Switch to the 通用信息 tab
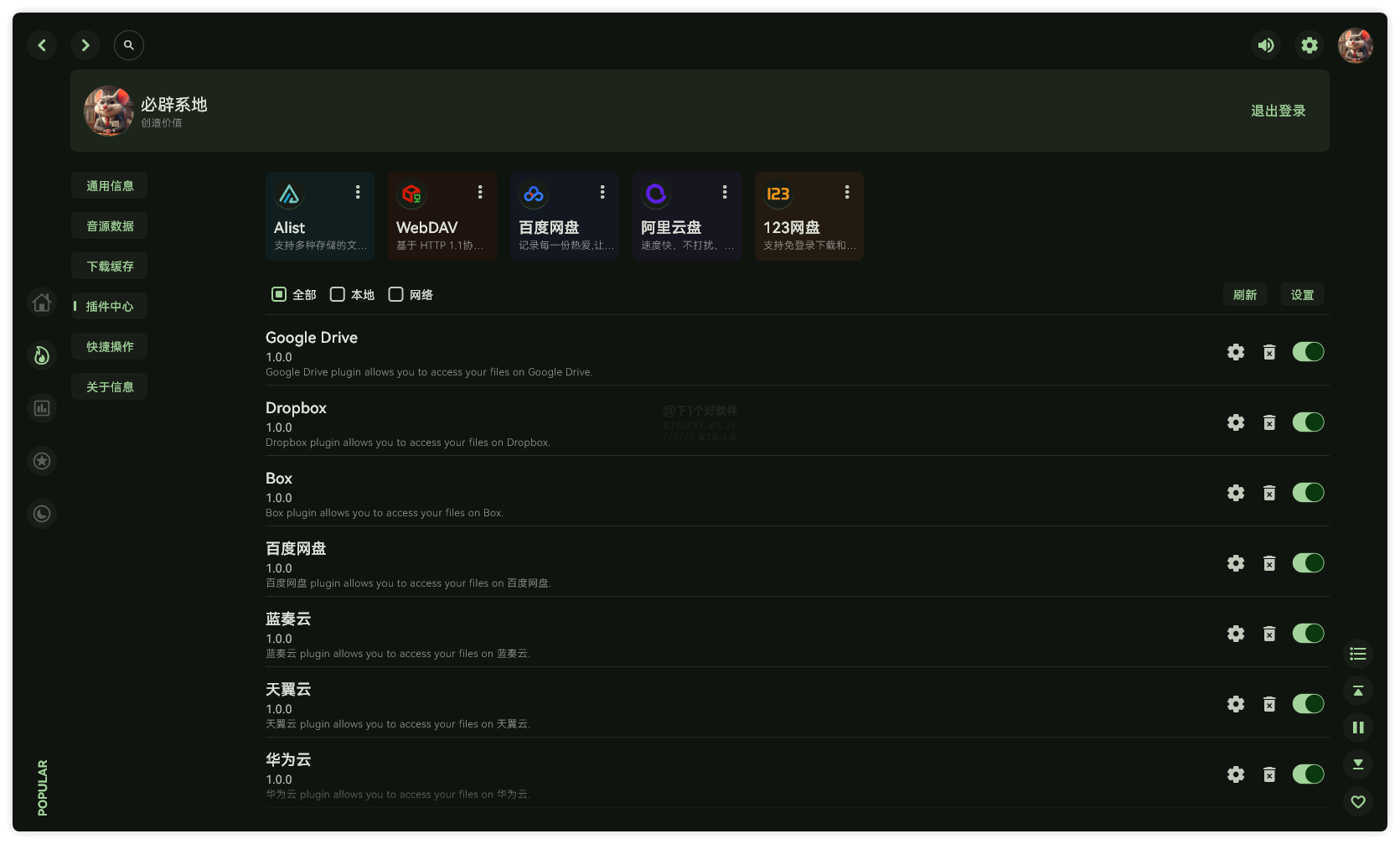The image size is (1400, 844). click(110, 185)
